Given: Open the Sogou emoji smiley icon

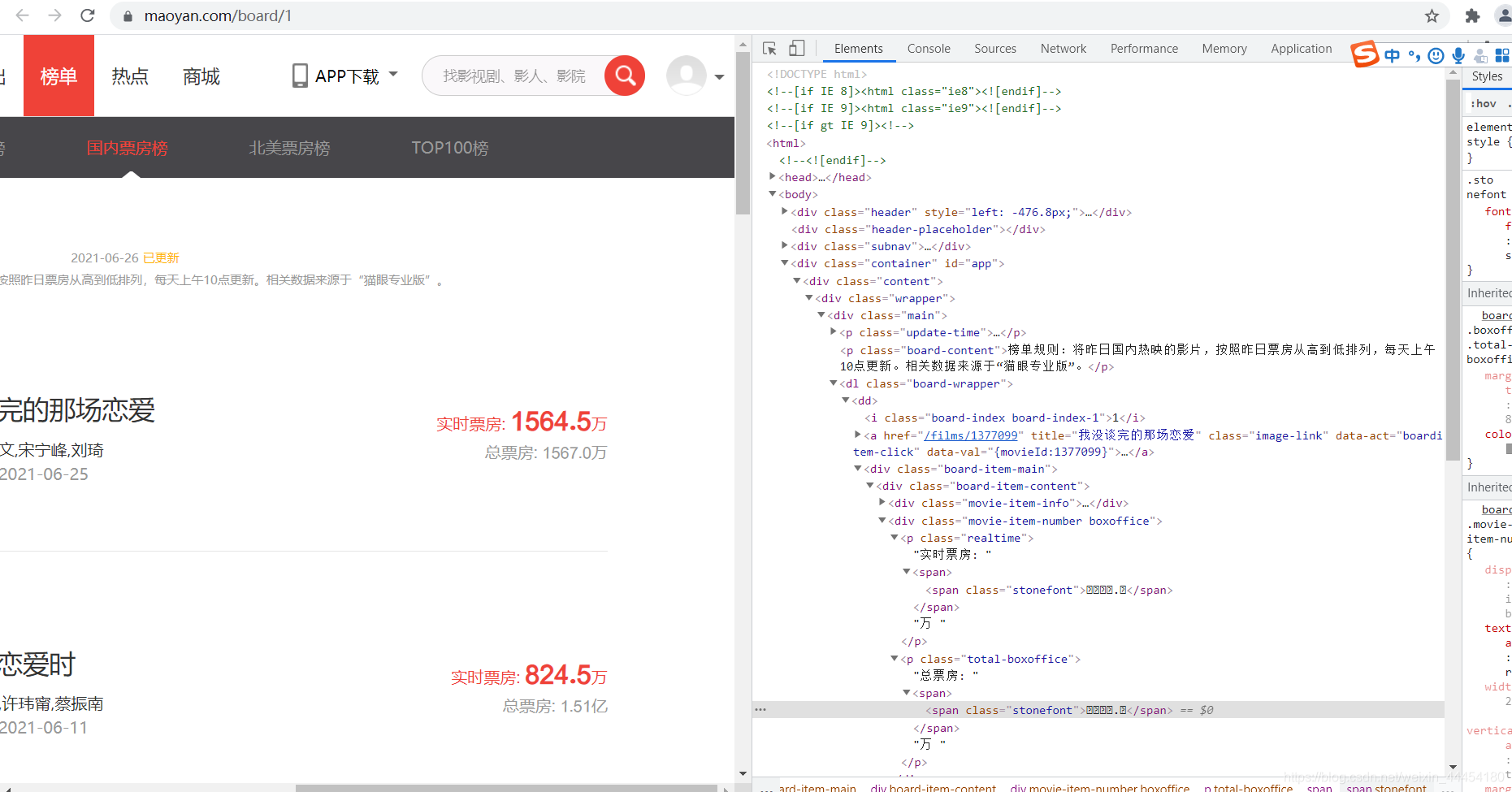Looking at the screenshot, I should [1436, 55].
